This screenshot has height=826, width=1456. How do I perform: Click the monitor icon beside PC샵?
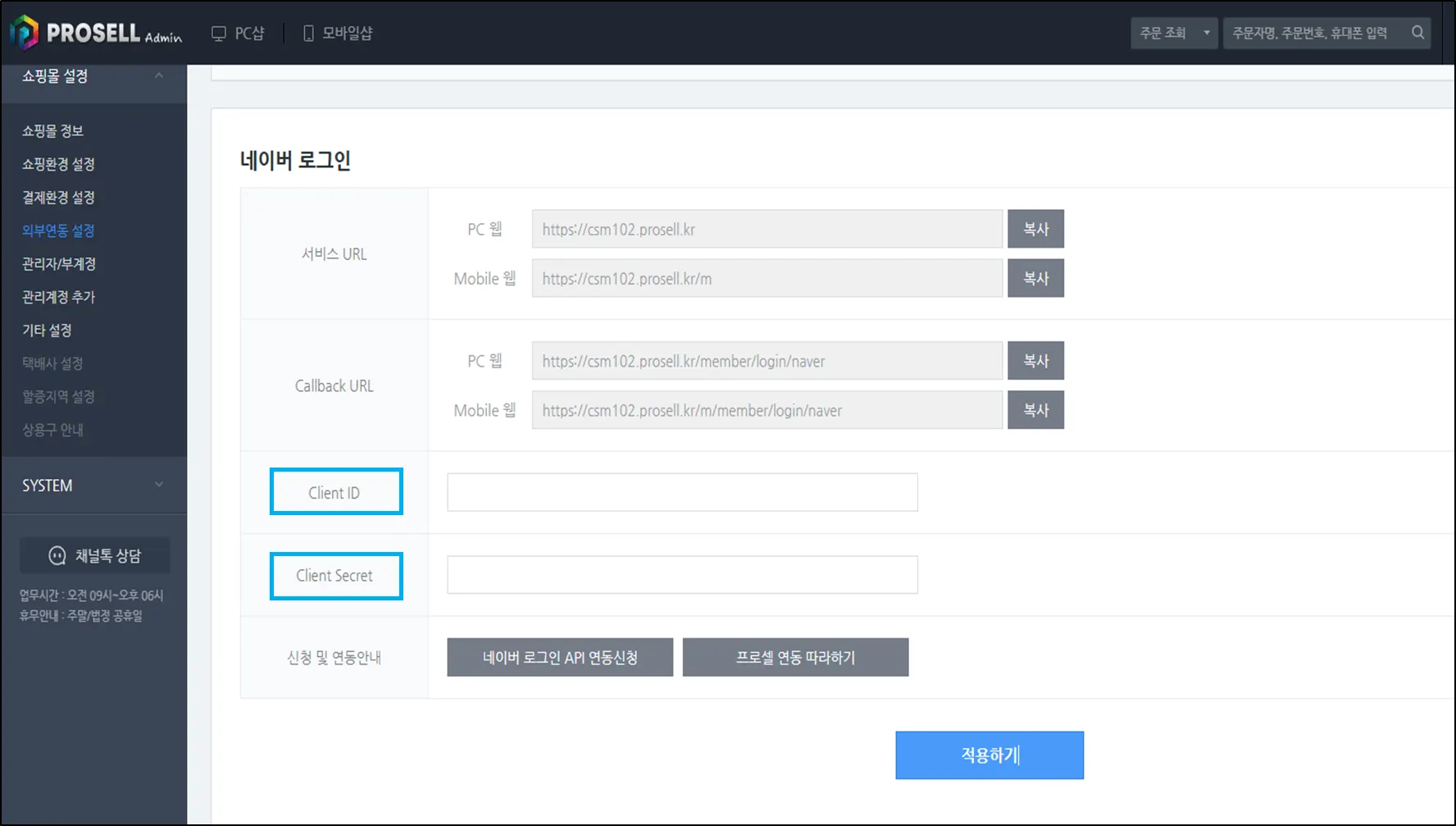[218, 34]
